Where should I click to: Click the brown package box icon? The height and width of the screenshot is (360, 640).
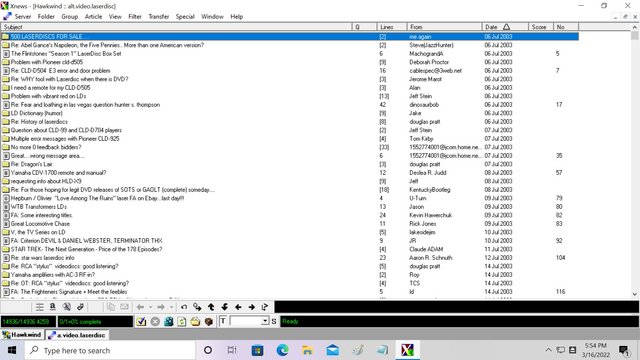click(x=209, y=322)
